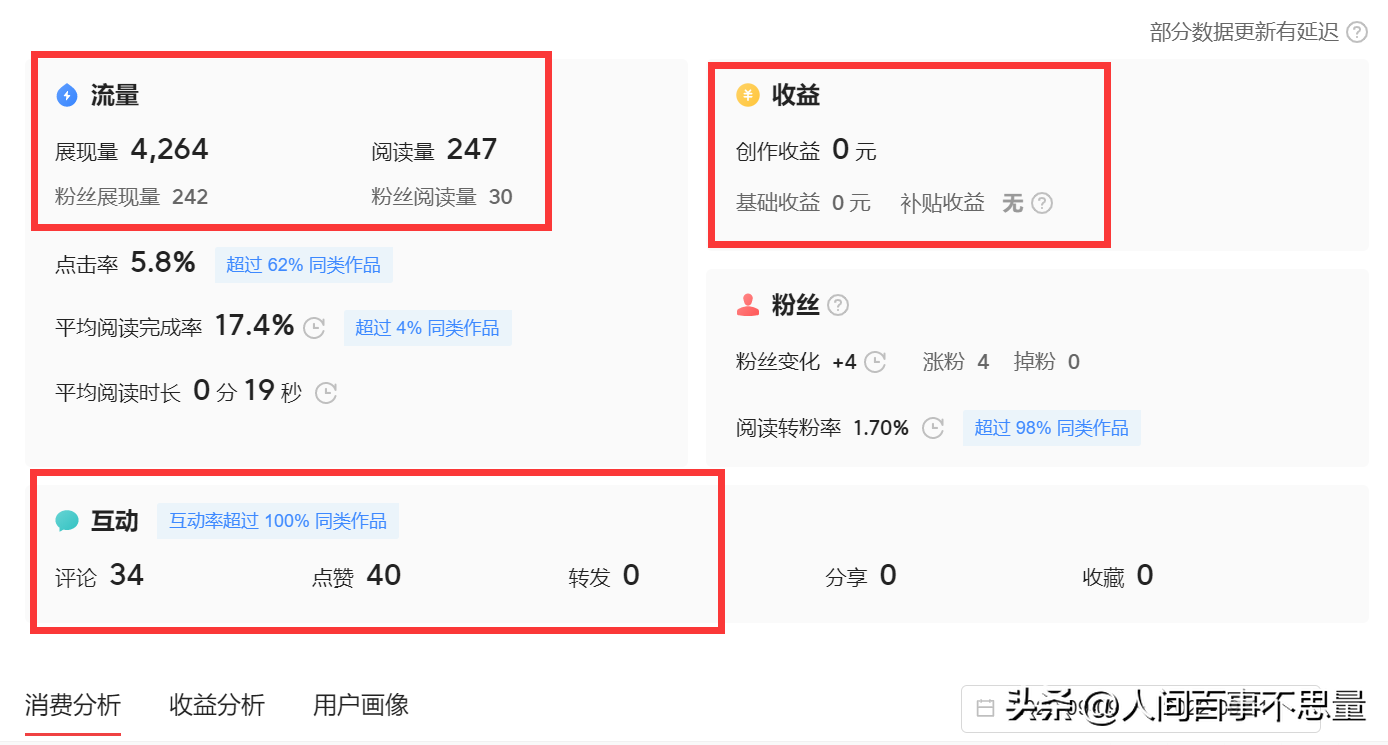
Task: Expand the 超过 62% 同类作品 tag
Action: pos(303,264)
